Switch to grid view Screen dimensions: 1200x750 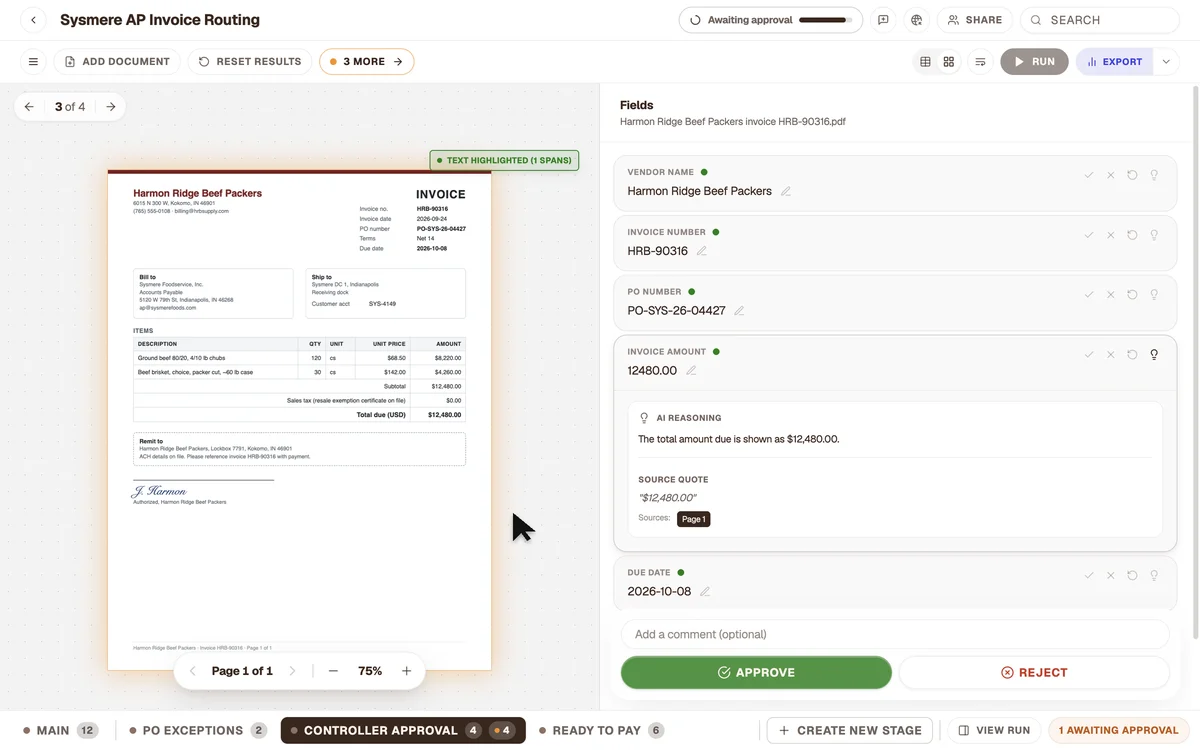[949, 62]
